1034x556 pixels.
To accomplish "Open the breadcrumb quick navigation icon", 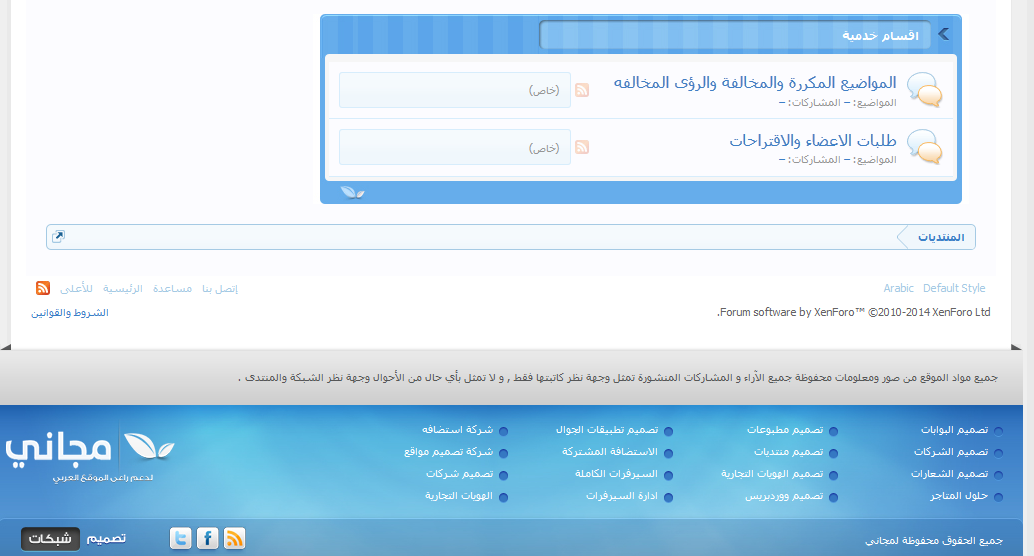I will [x=59, y=237].
